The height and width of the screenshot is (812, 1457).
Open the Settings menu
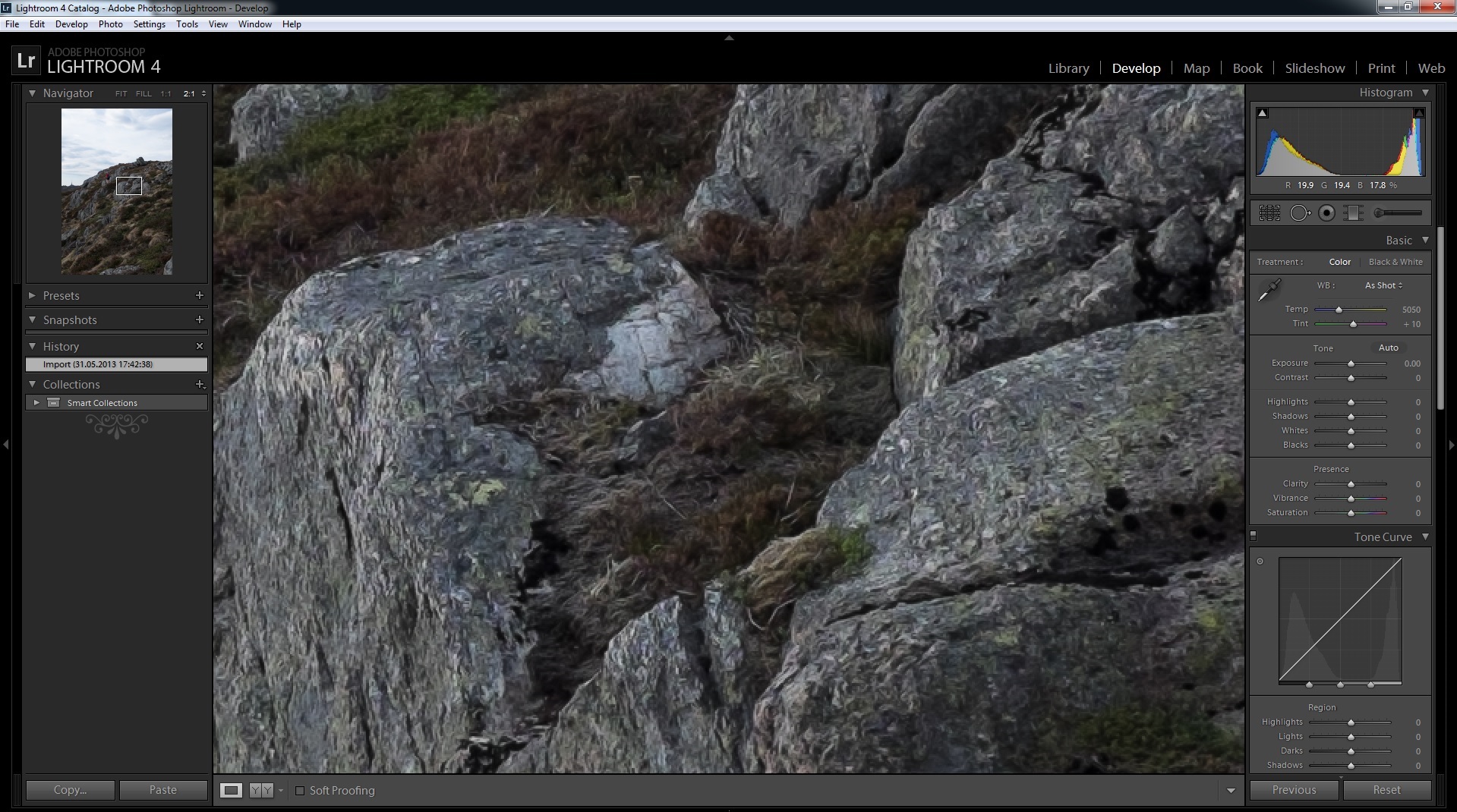(x=150, y=24)
